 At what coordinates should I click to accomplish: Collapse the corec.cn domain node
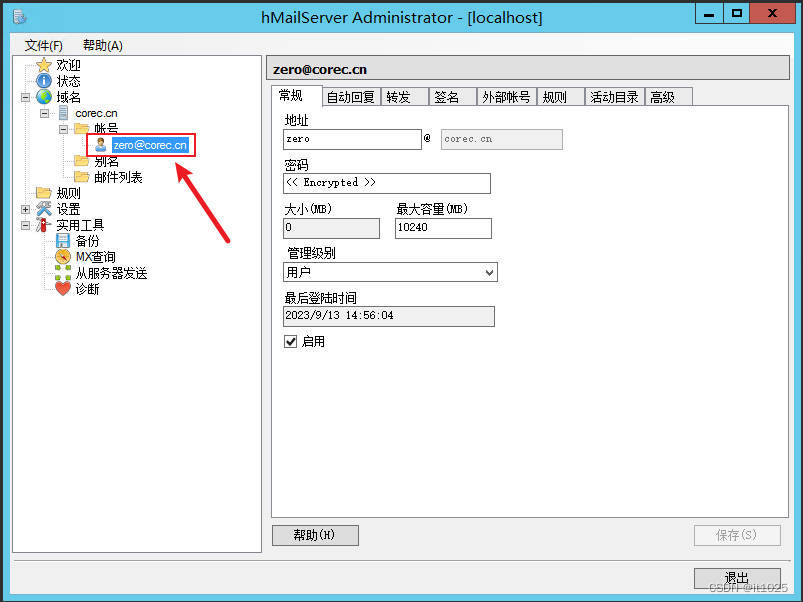click(x=45, y=113)
